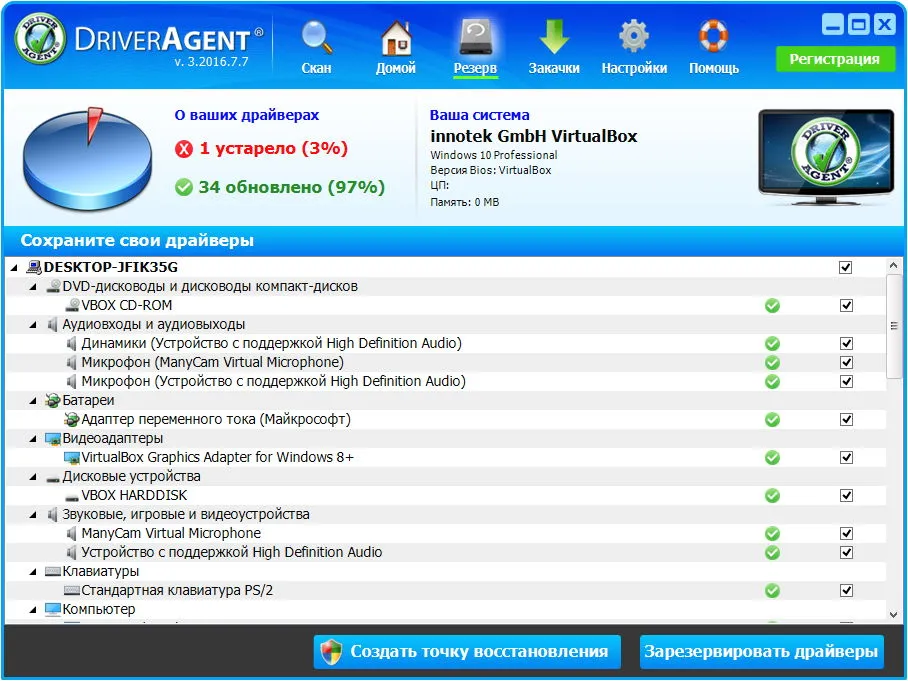Uncheck the DESKTOP-JFIK35G root checkbox
The width and height of the screenshot is (908, 681).
[x=845, y=267]
